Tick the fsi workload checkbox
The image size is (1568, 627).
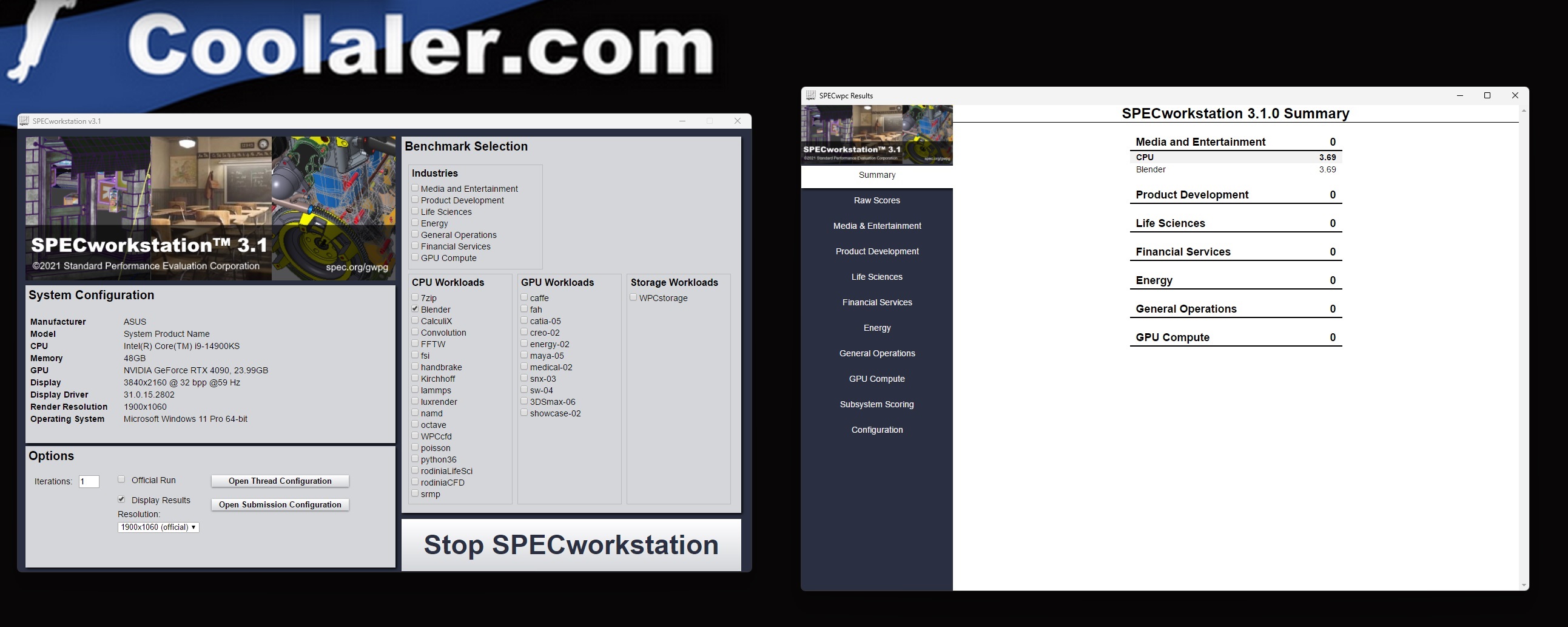coord(415,355)
